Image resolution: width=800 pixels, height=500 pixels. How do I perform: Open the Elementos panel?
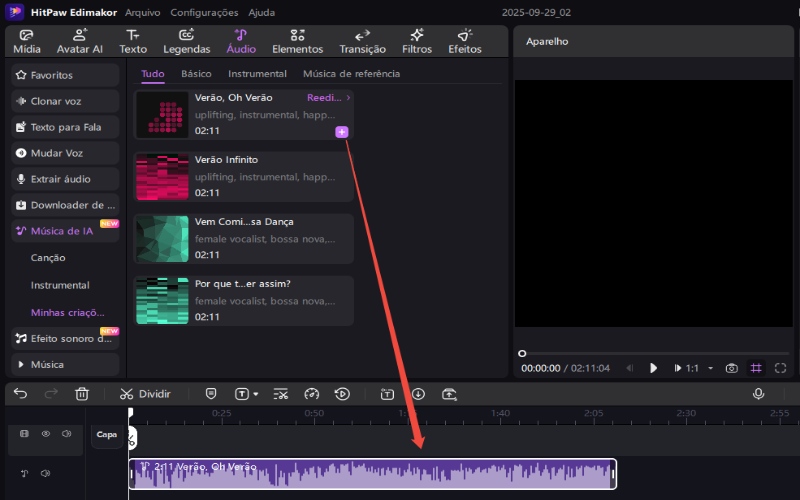tap(297, 42)
